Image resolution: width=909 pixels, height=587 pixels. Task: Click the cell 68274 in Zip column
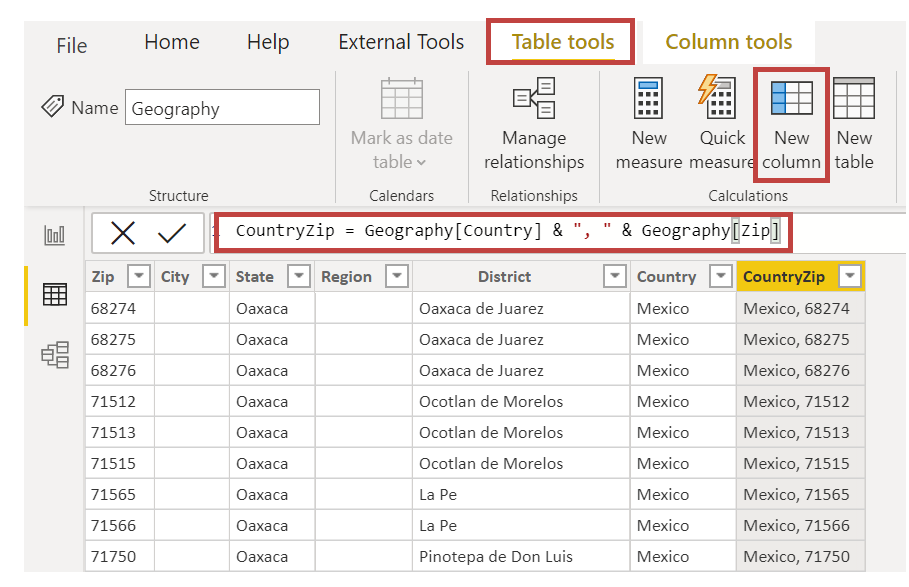click(120, 308)
